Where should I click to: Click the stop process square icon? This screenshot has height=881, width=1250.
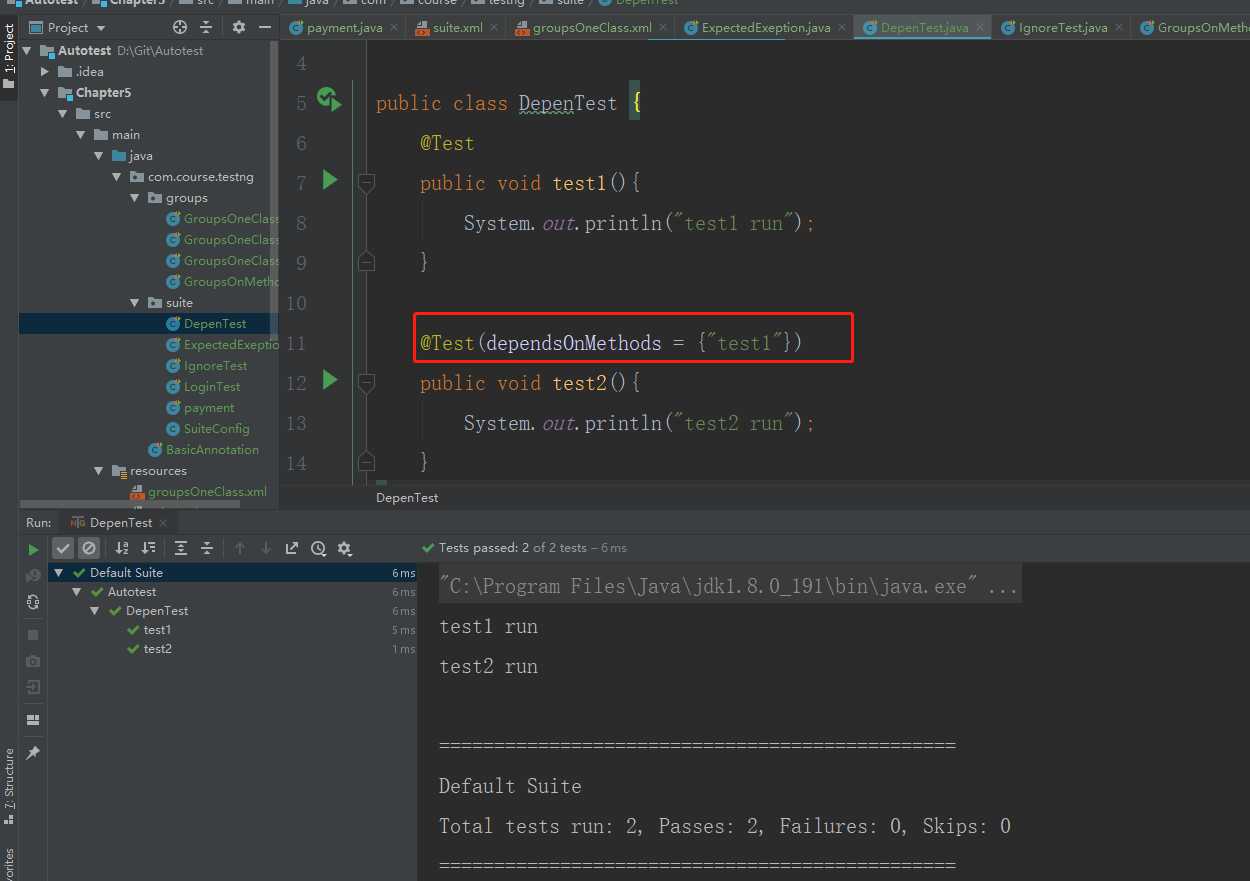tap(33, 635)
